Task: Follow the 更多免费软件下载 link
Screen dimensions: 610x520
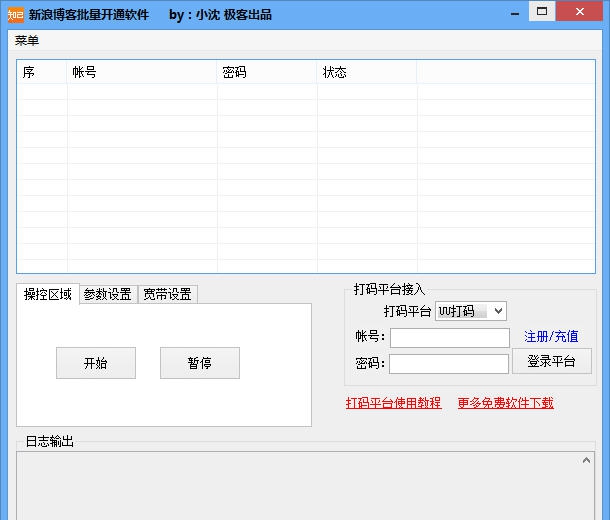Action: [x=505, y=403]
